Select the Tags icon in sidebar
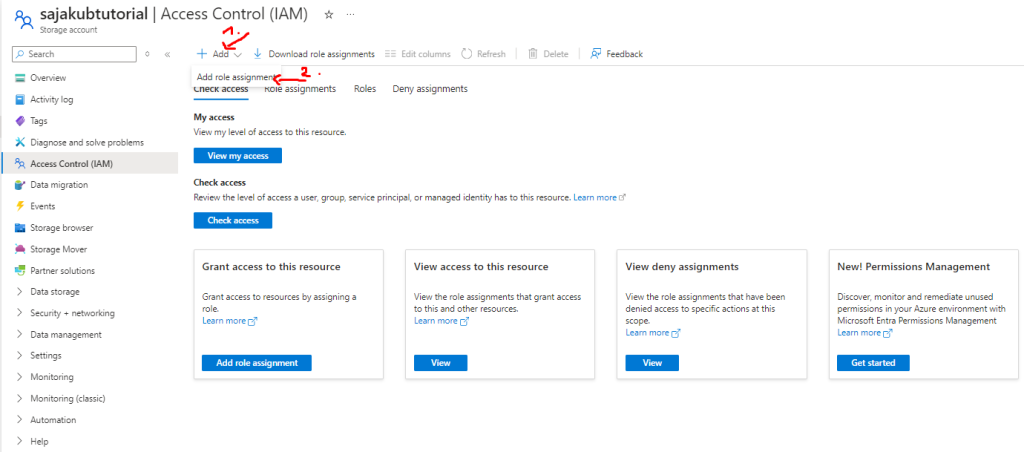The width and height of the screenshot is (1024, 452). point(20,121)
